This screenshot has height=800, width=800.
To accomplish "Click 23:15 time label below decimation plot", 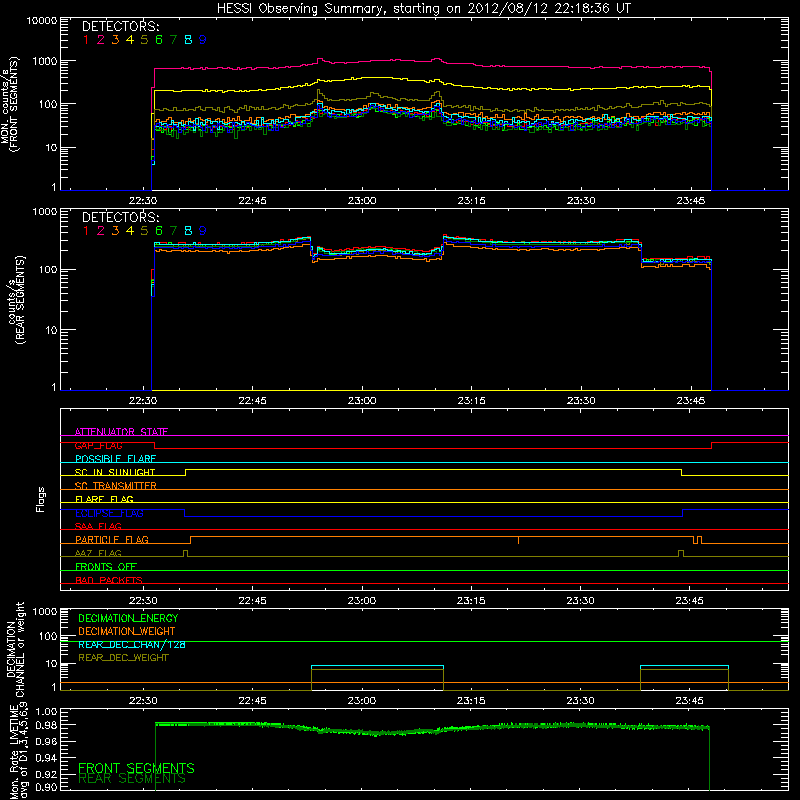I will coord(470,700).
